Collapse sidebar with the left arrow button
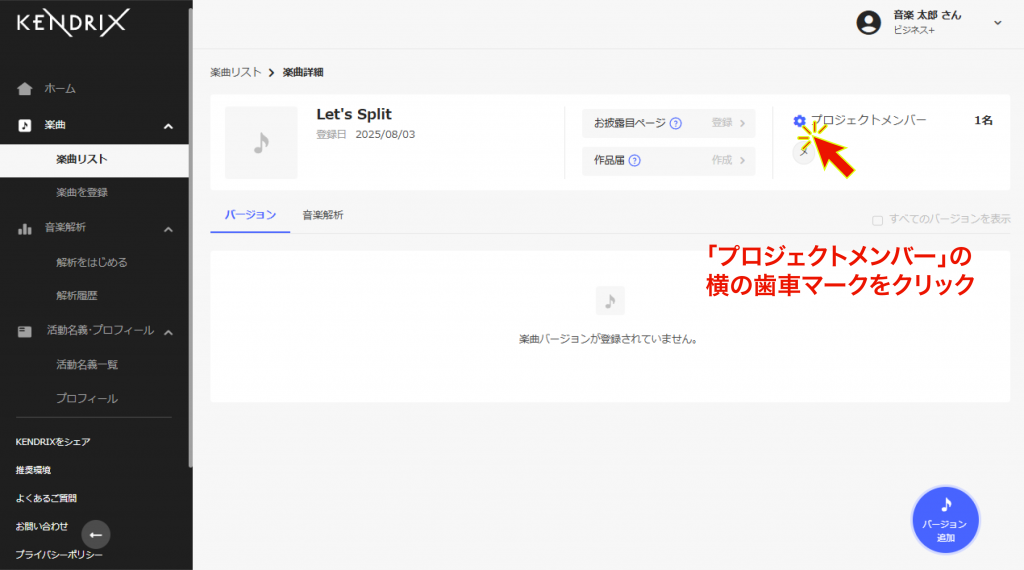The width and height of the screenshot is (1024, 570). point(96,534)
